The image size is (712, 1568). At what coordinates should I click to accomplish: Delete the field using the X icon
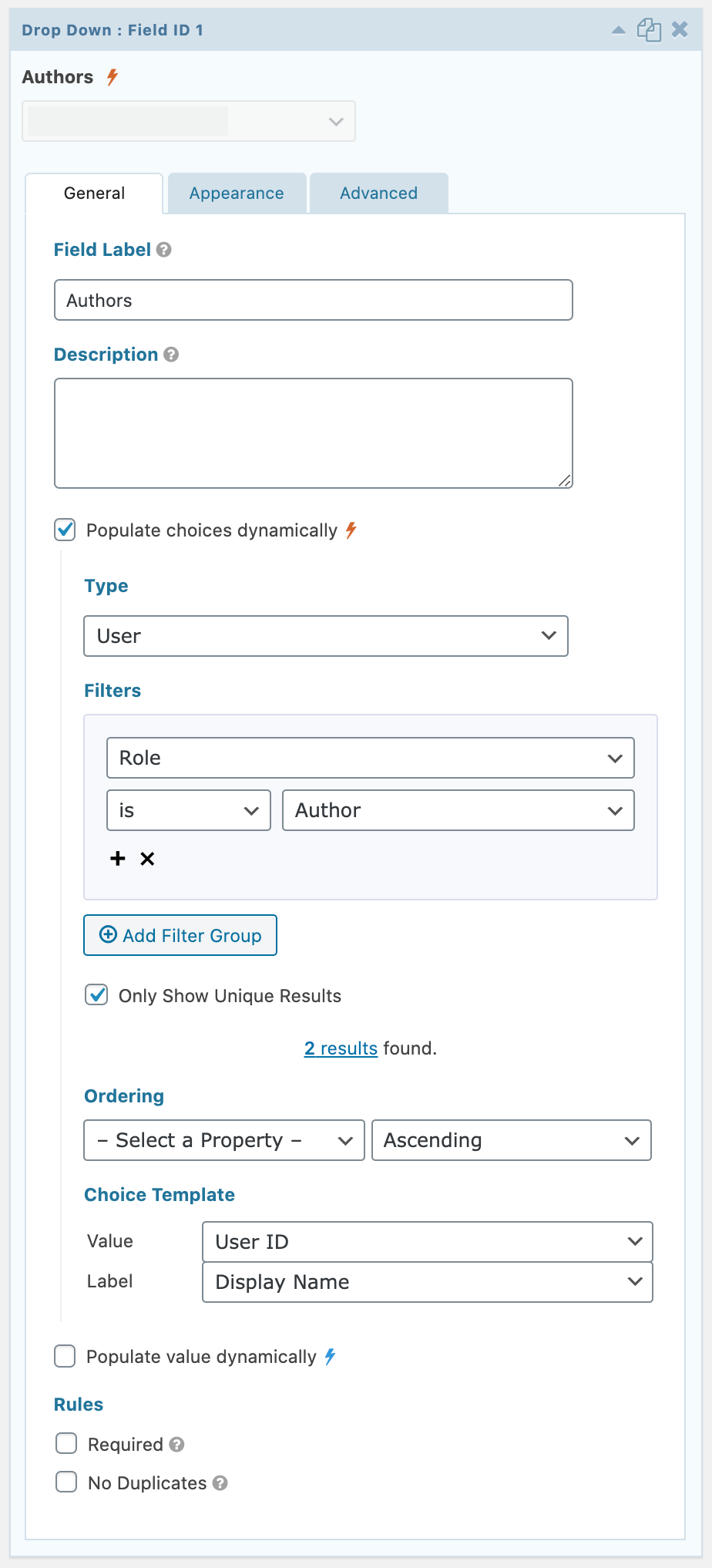coord(680,29)
